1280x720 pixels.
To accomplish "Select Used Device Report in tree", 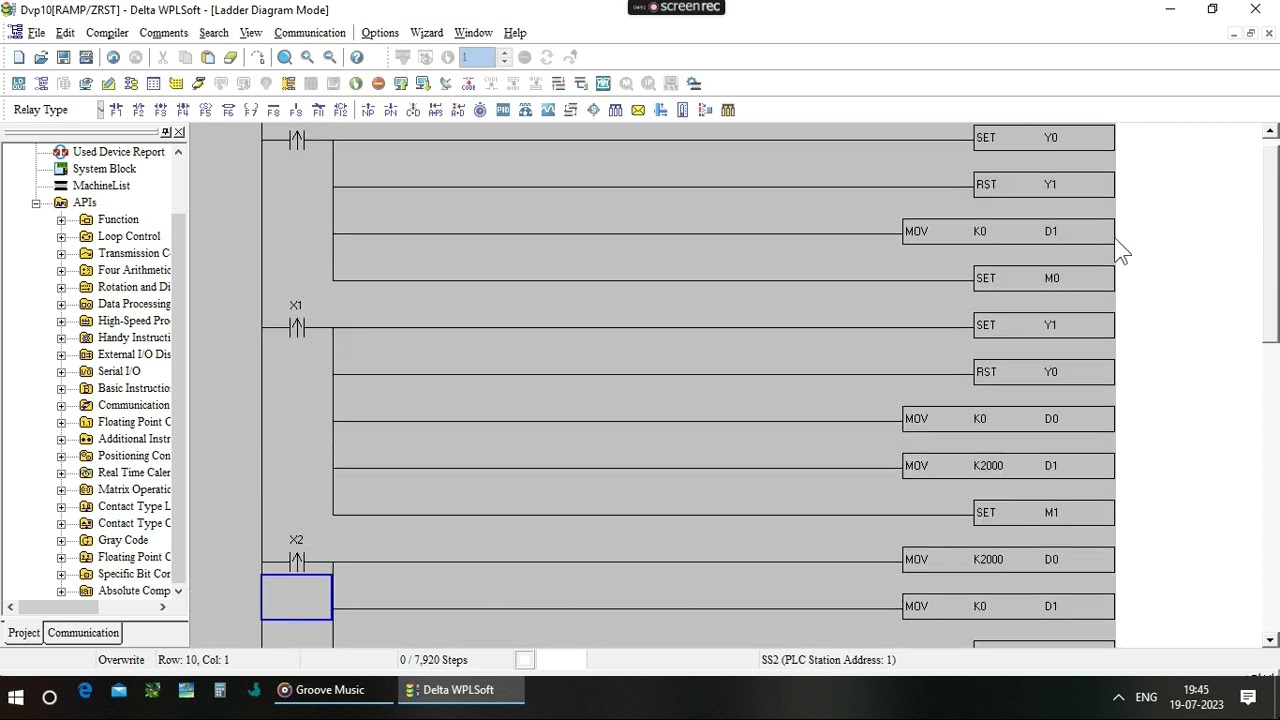I will click(118, 152).
